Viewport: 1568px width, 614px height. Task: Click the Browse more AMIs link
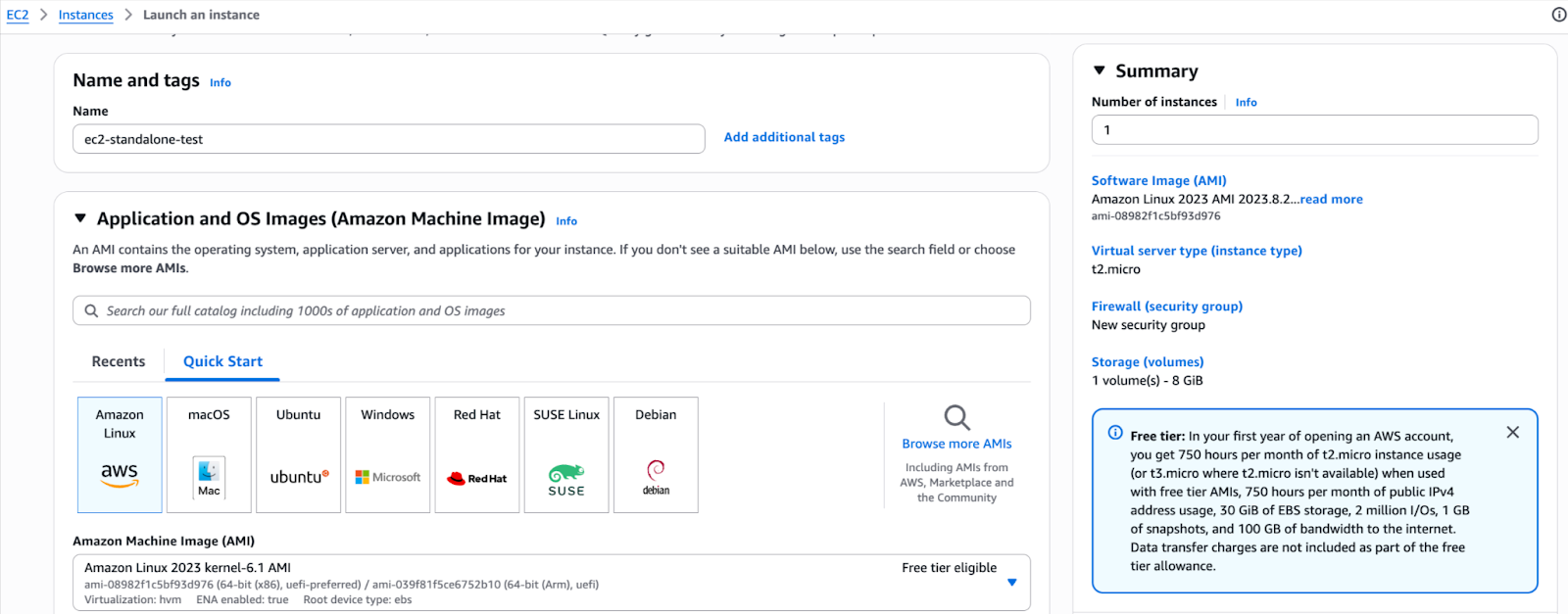pos(956,444)
